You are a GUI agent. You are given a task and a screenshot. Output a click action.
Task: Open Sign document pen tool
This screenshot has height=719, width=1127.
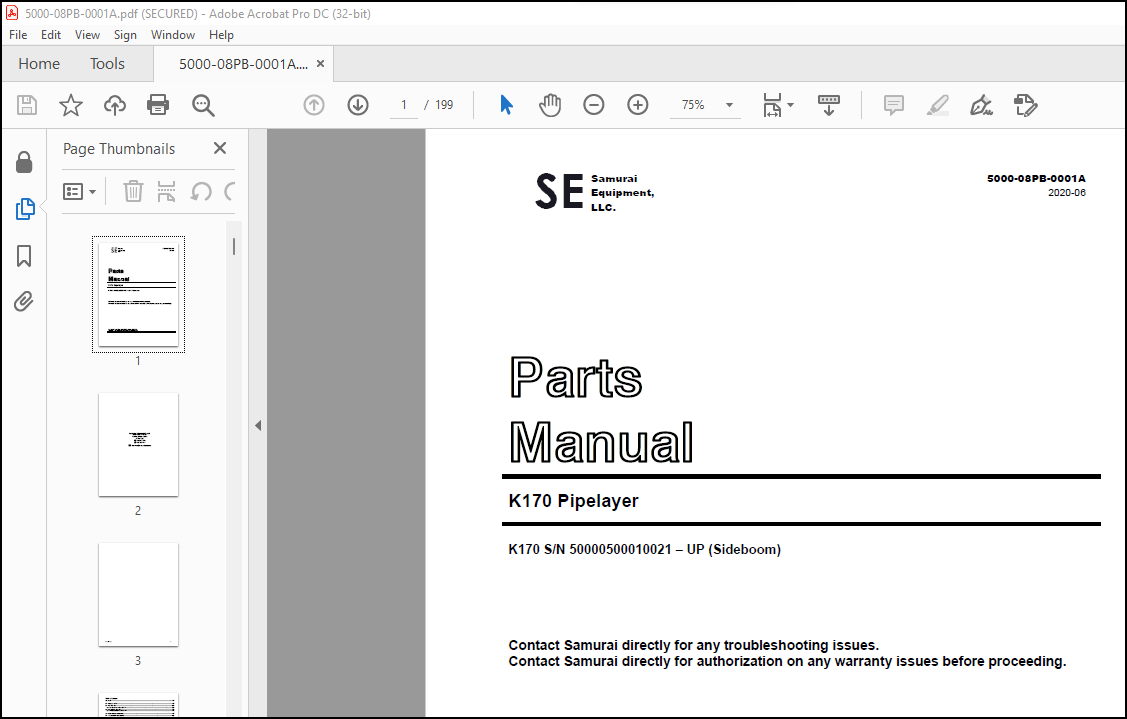coord(981,105)
